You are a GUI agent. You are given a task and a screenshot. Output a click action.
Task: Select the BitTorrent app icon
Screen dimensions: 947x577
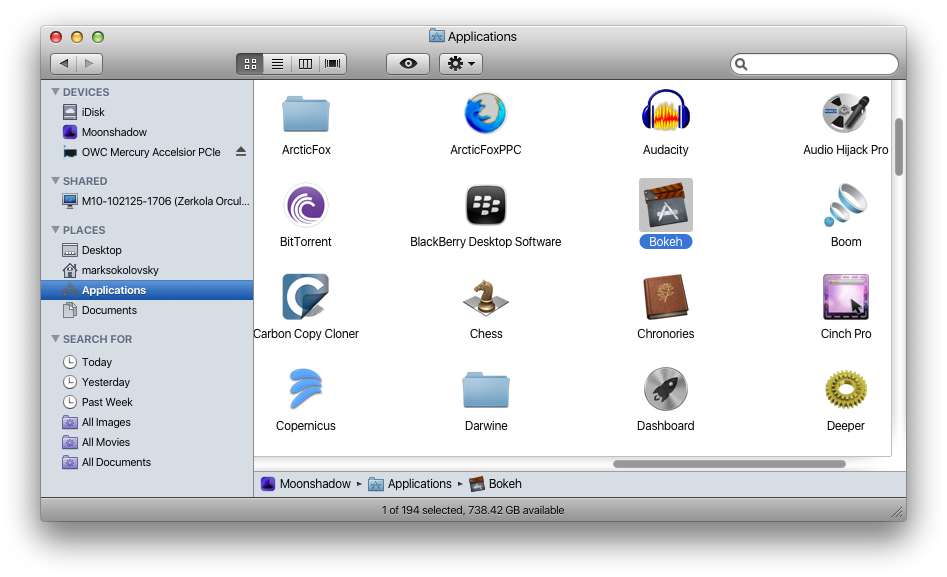pyautogui.click(x=306, y=205)
